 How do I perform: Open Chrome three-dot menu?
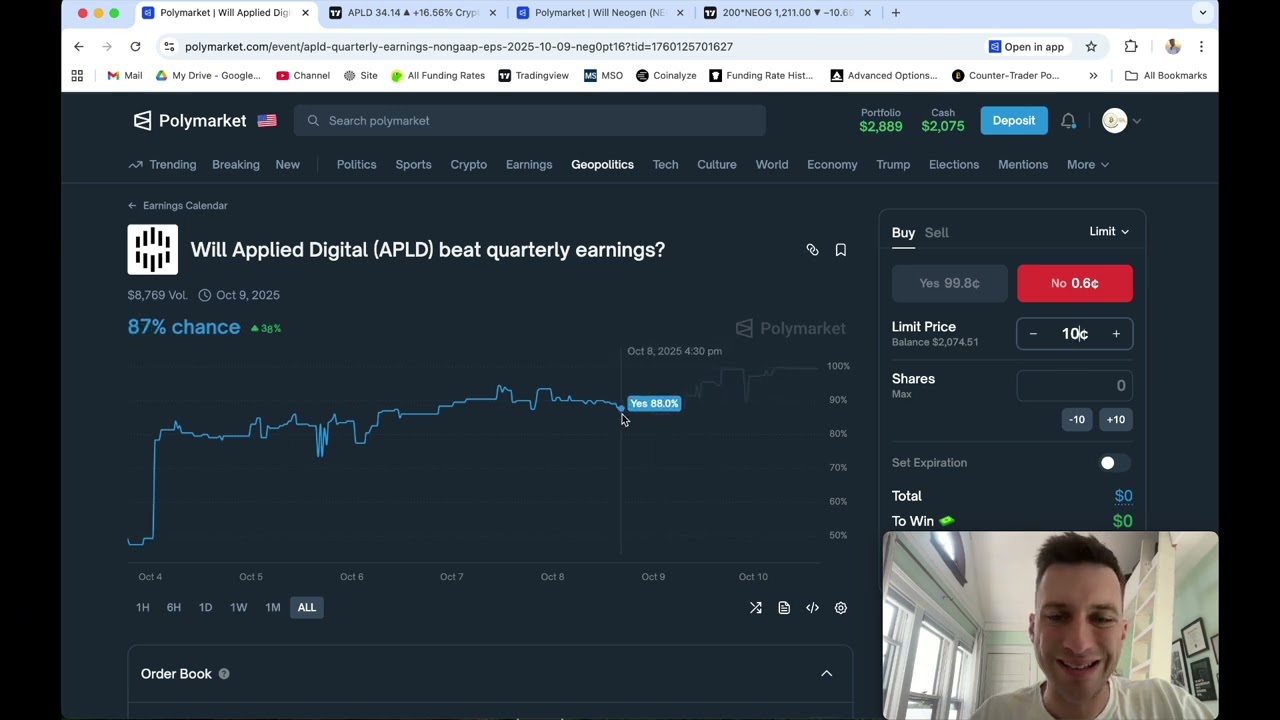pyautogui.click(x=1201, y=46)
